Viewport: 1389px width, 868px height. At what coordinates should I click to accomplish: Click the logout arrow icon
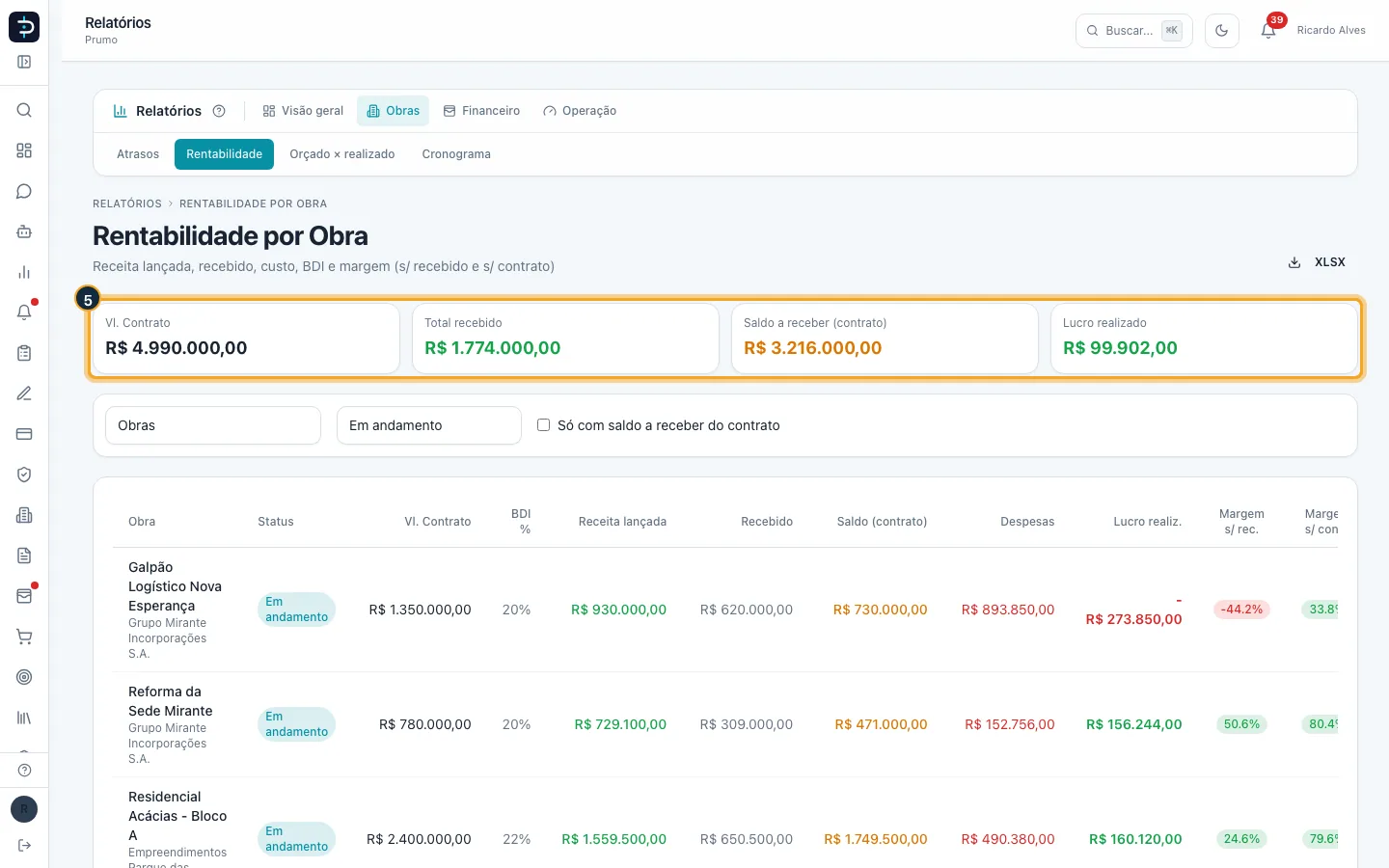point(24,845)
